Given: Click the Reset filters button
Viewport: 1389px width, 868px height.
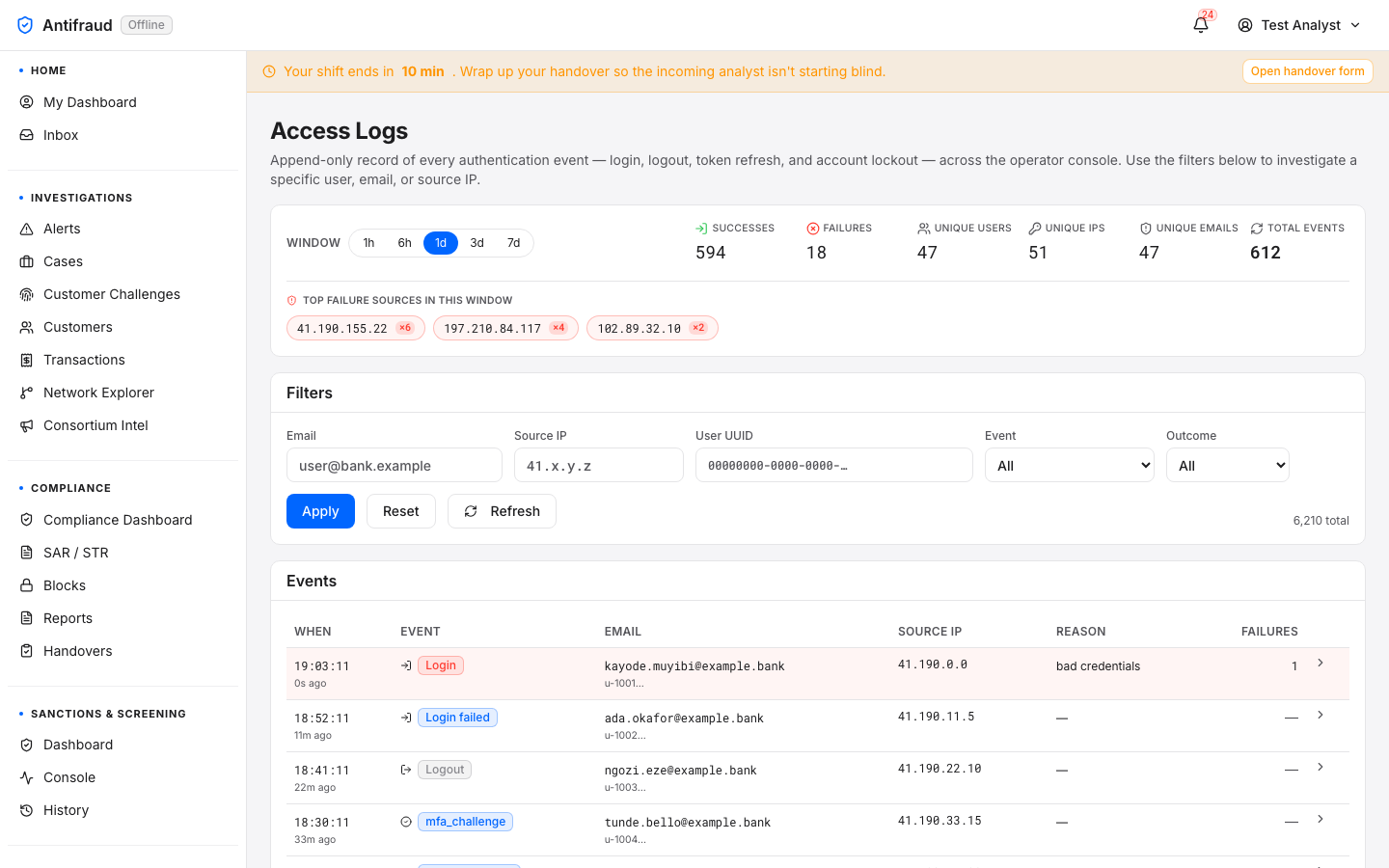Looking at the screenshot, I should (x=401, y=511).
